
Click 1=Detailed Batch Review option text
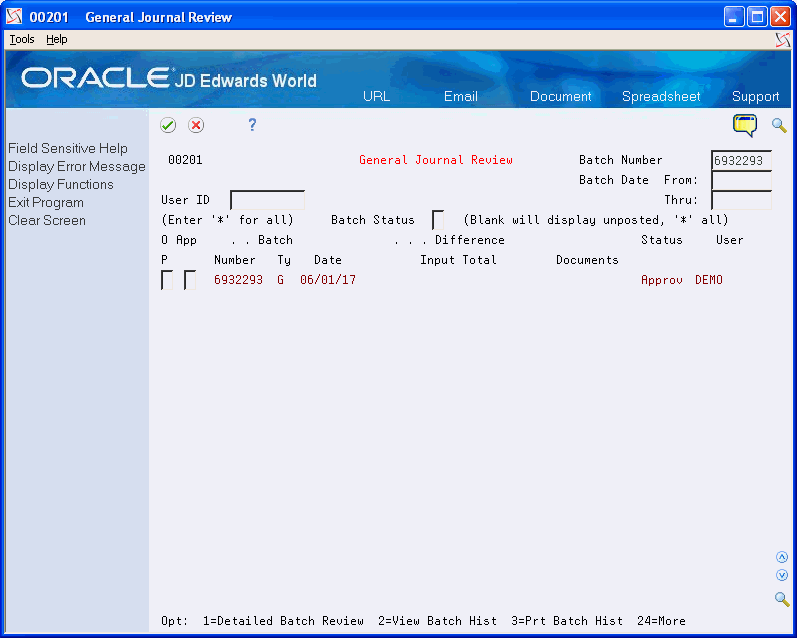[x=283, y=621]
